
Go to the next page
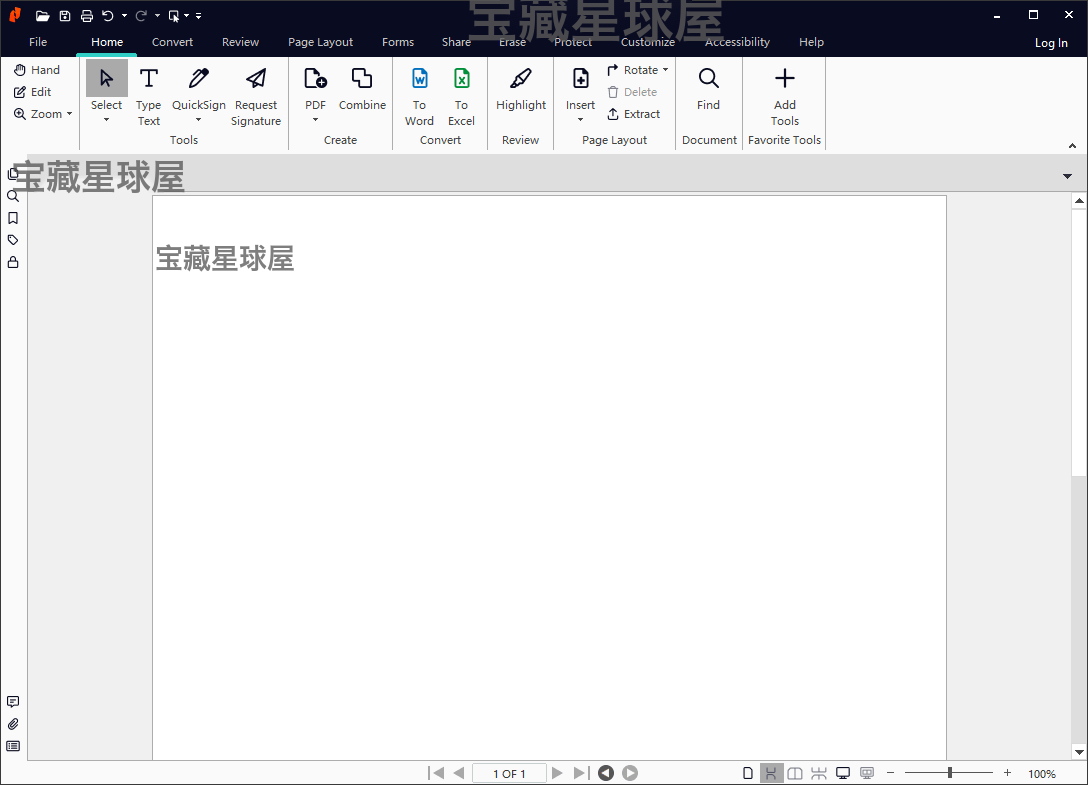pos(557,773)
